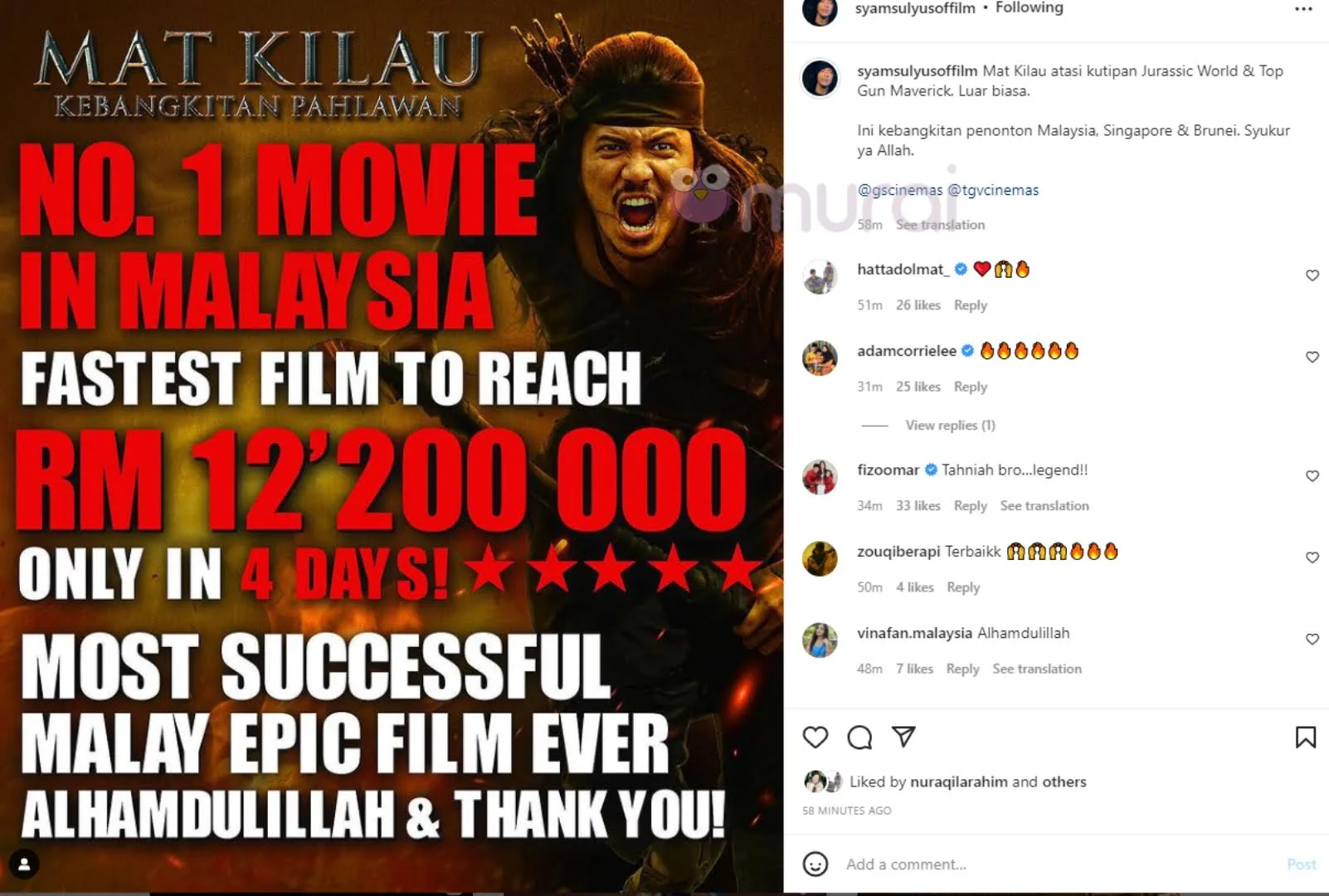Like fizoomar's comment heart
The height and width of the screenshot is (896, 1329).
coord(1312,476)
